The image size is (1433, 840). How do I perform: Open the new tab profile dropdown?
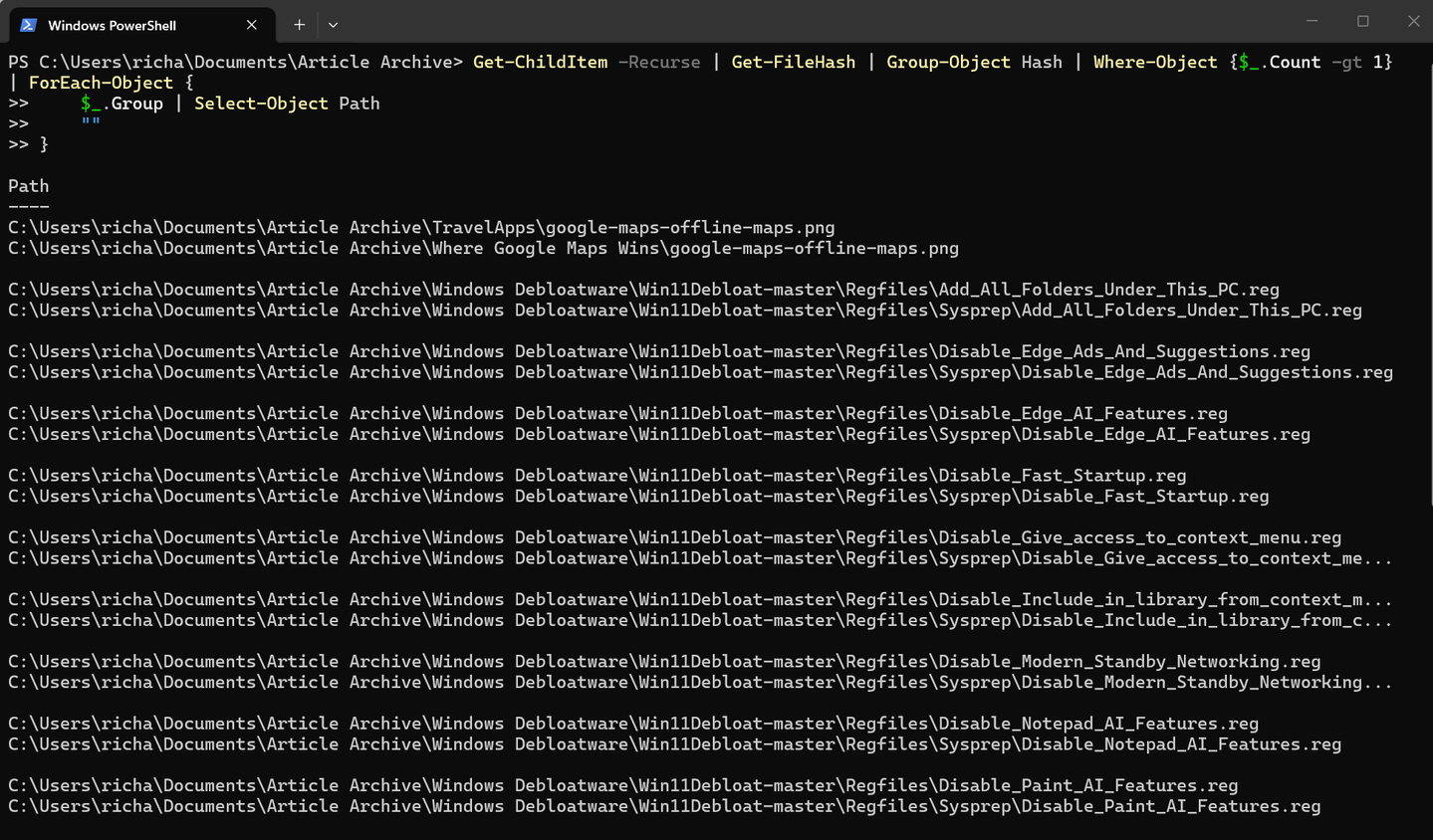[x=333, y=25]
